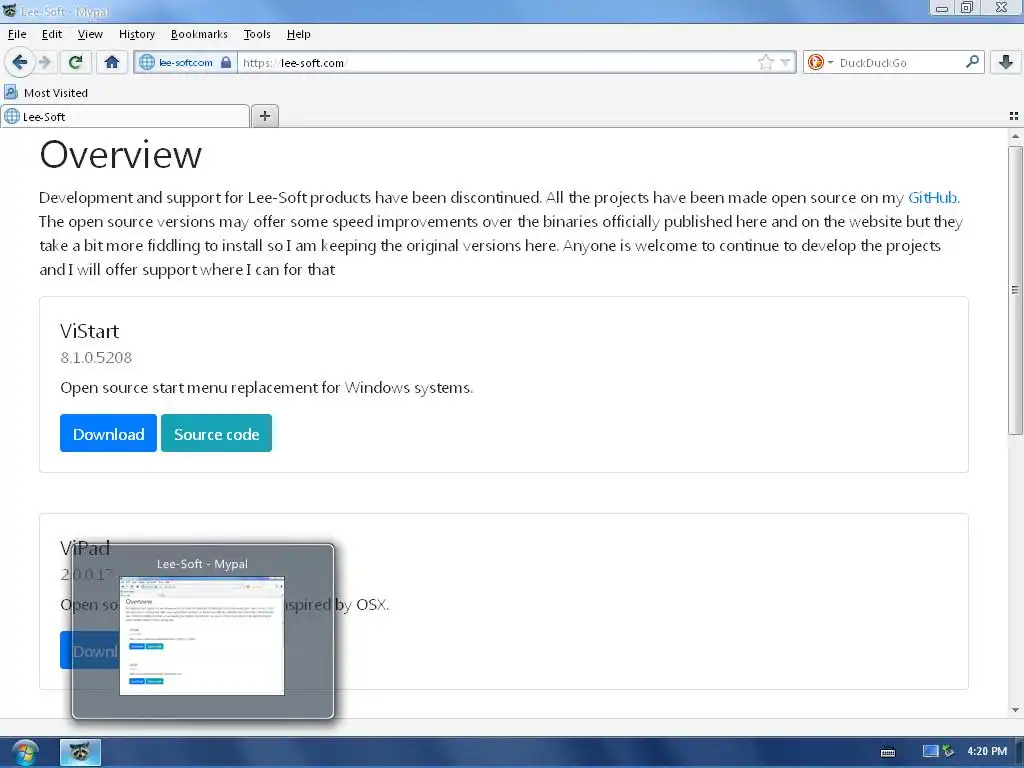The width and height of the screenshot is (1024, 768).
Task: Open the downloads arrow button
Action: [1006, 62]
